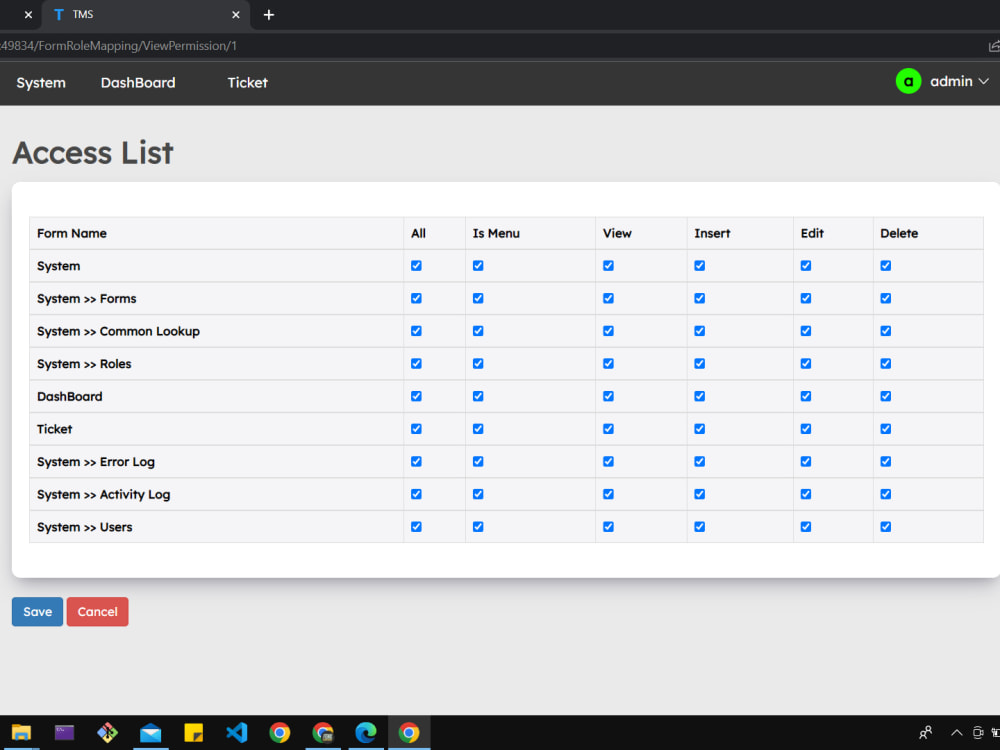Show hidden system tray icons chevron
Viewport: 1000px width, 750px height.
point(957,732)
